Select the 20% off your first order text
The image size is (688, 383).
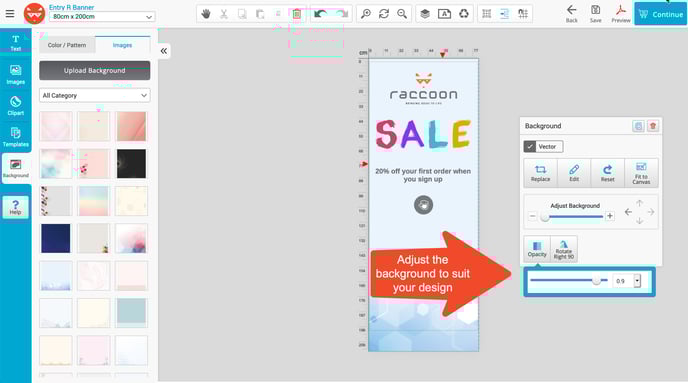click(423, 175)
